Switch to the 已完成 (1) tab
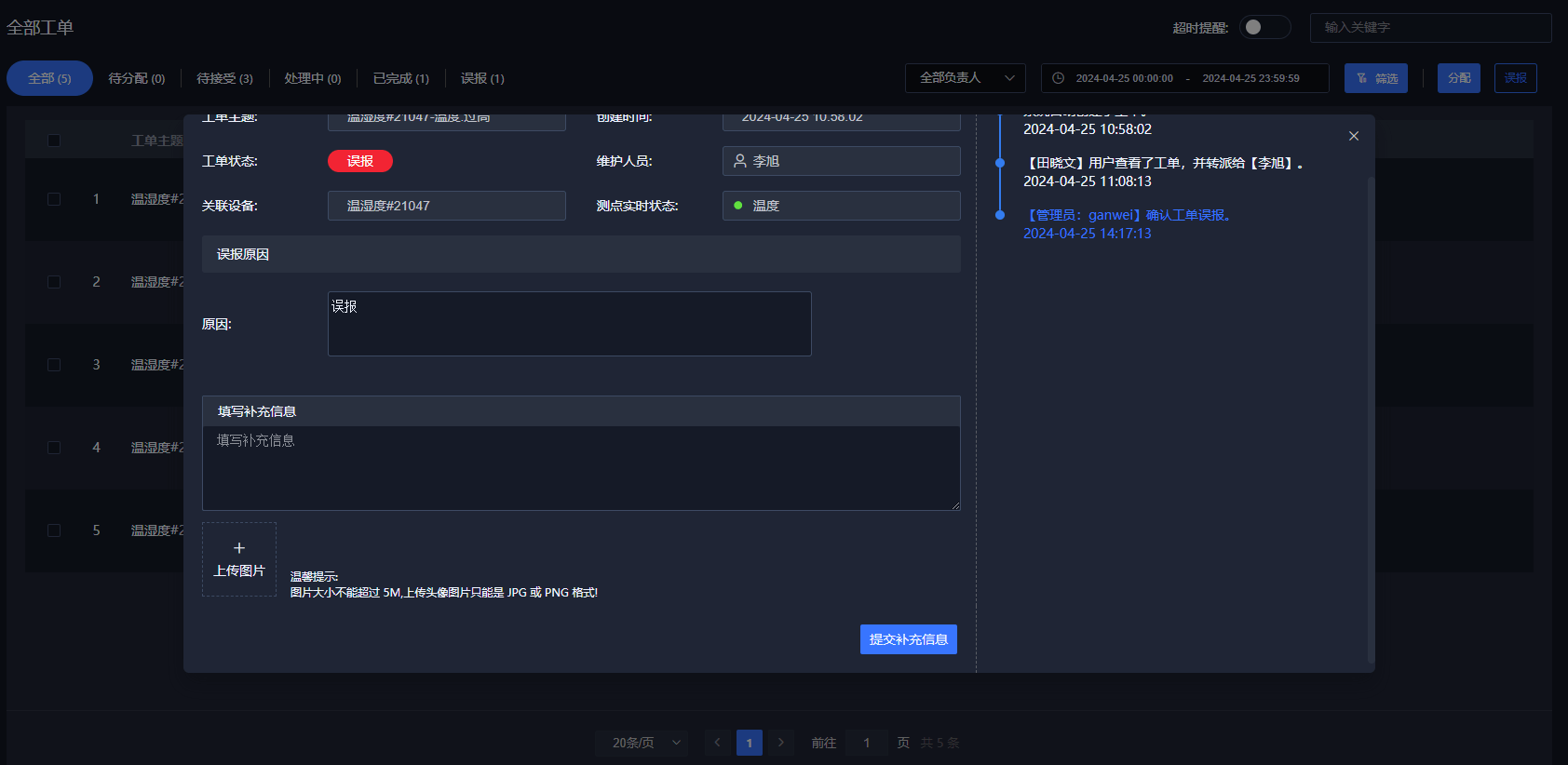This screenshot has width=1568, height=765. (x=400, y=78)
